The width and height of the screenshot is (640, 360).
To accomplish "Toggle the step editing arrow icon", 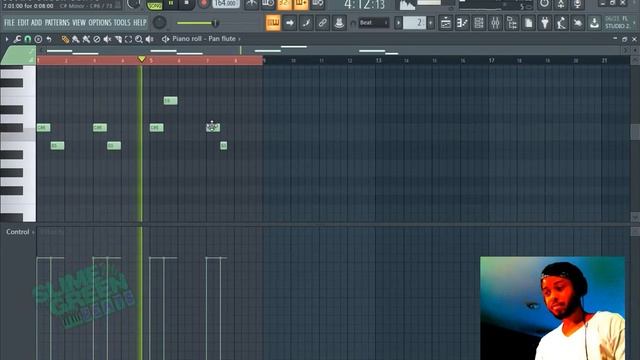I will tap(289, 23).
